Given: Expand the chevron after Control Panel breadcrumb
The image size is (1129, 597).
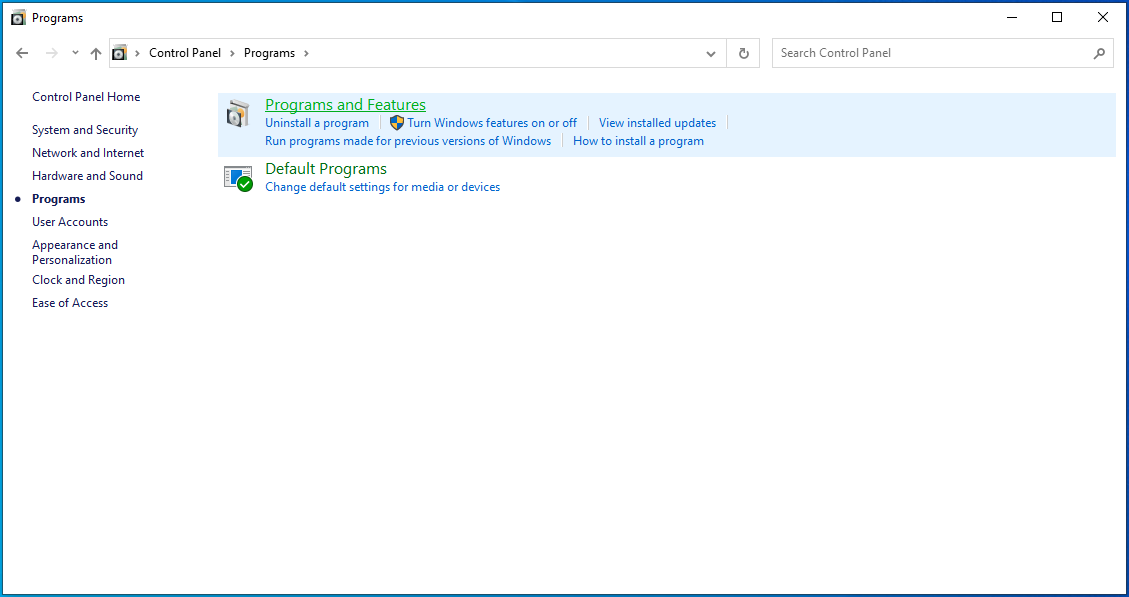Looking at the screenshot, I should 232,54.
